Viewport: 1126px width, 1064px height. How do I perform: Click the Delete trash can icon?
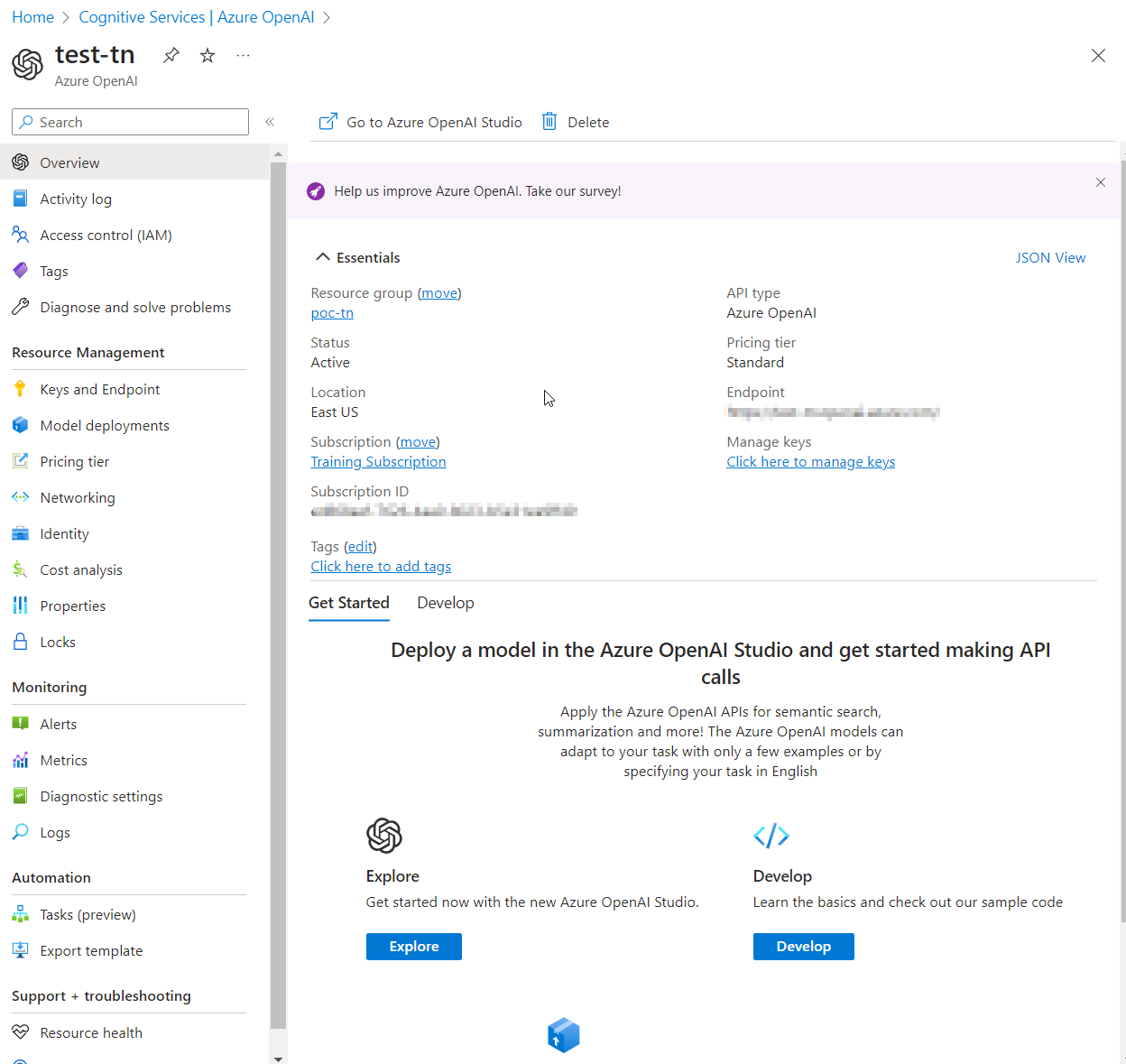click(549, 122)
